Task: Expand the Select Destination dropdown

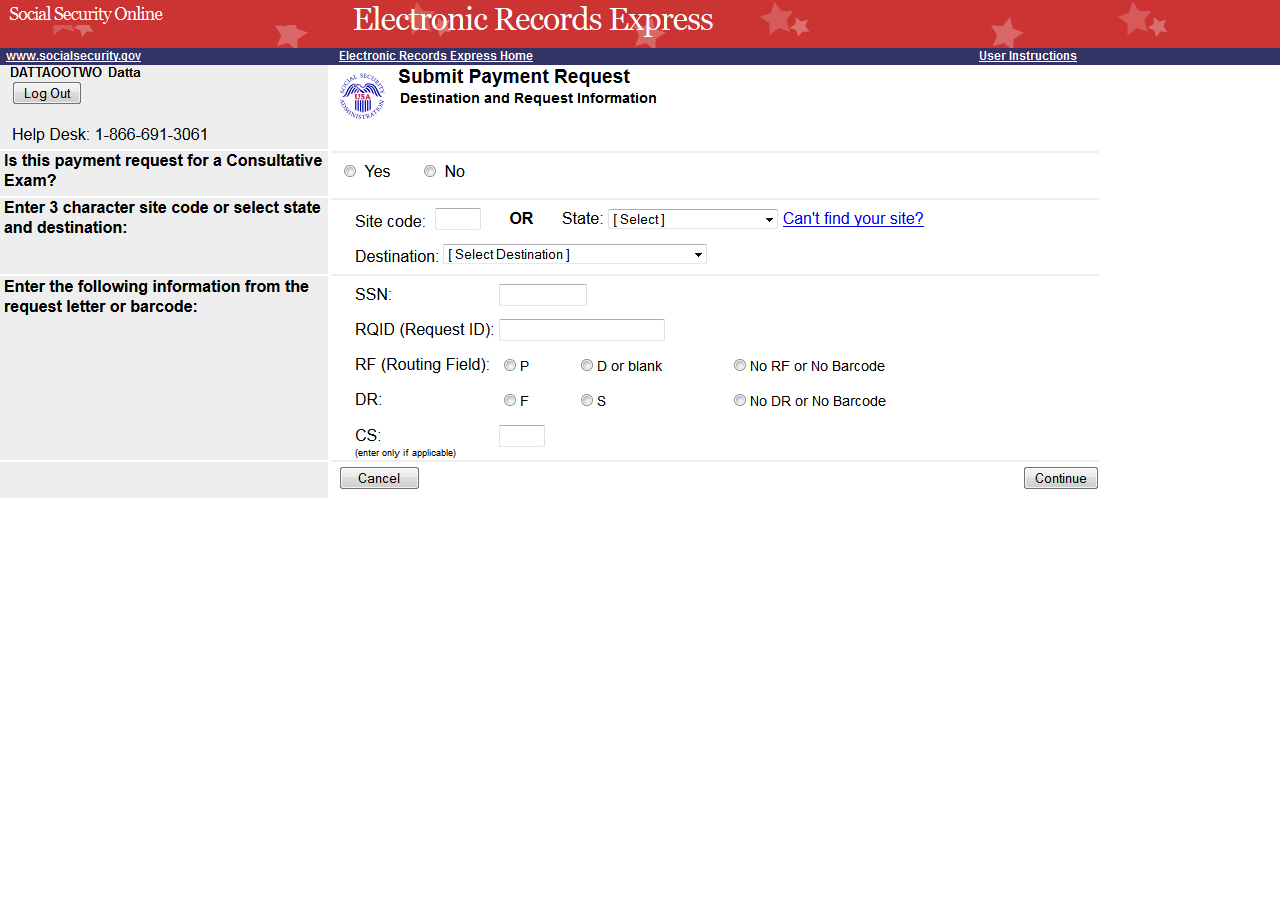Action: (x=575, y=254)
